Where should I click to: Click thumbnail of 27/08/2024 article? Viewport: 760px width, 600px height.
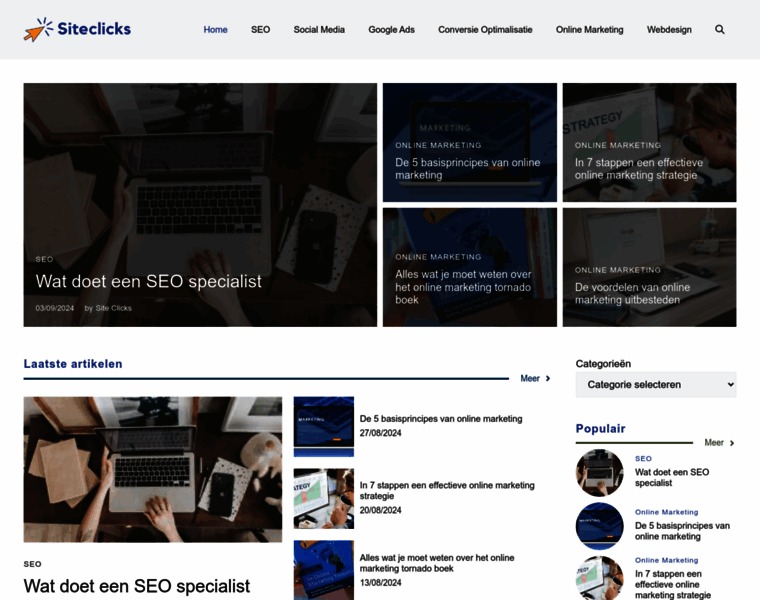point(324,426)
